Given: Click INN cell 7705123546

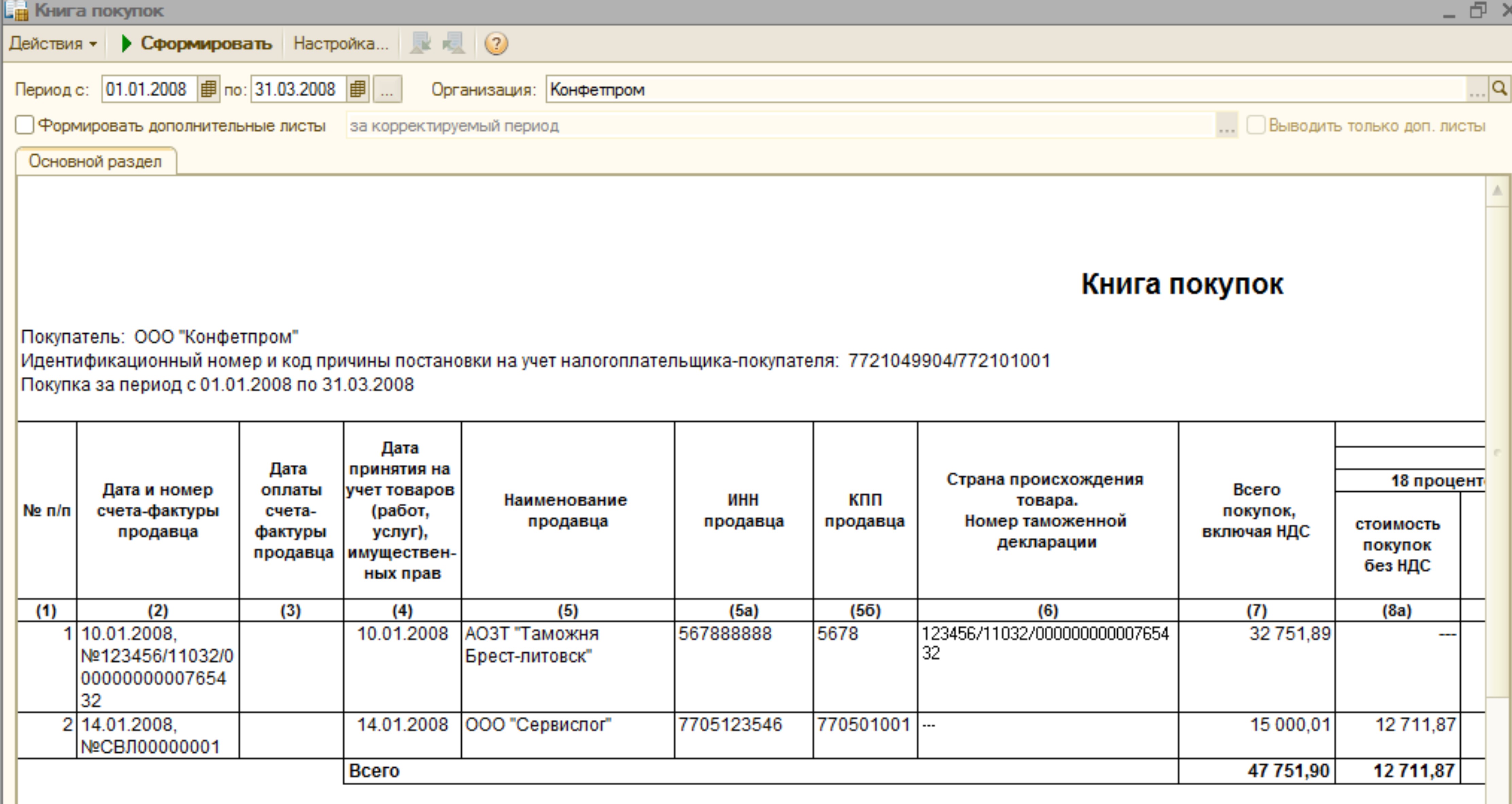Looking at the screenshot, I should click(744, 735).
